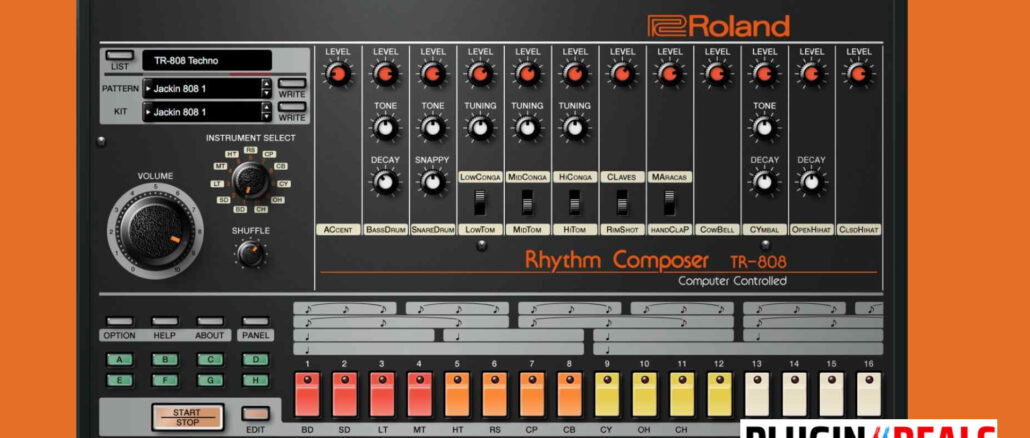Flip the Claves / RimShot switch
The image size is (1030, 438).
[621, 203]
